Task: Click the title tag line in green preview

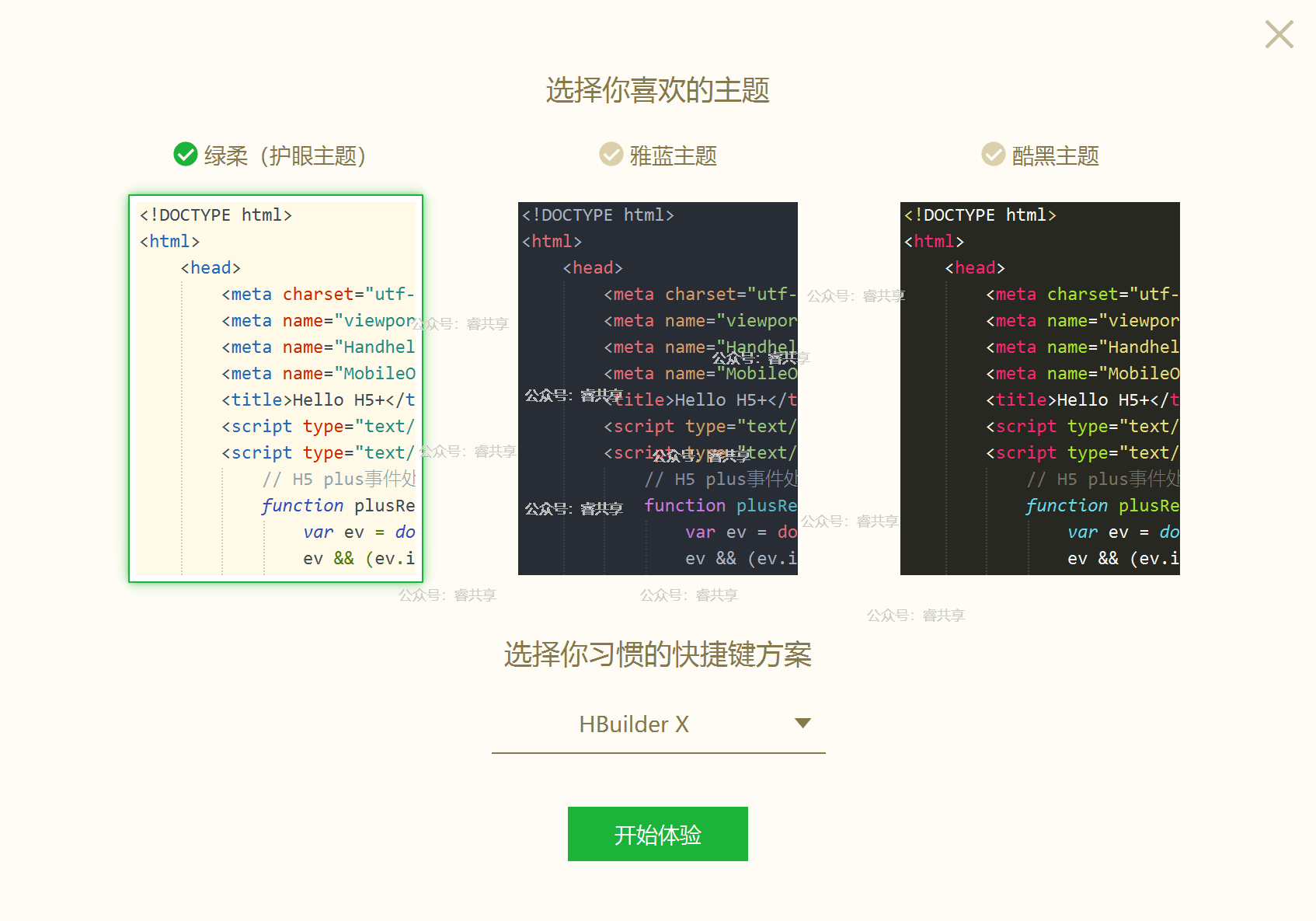Action: [318, 400]
